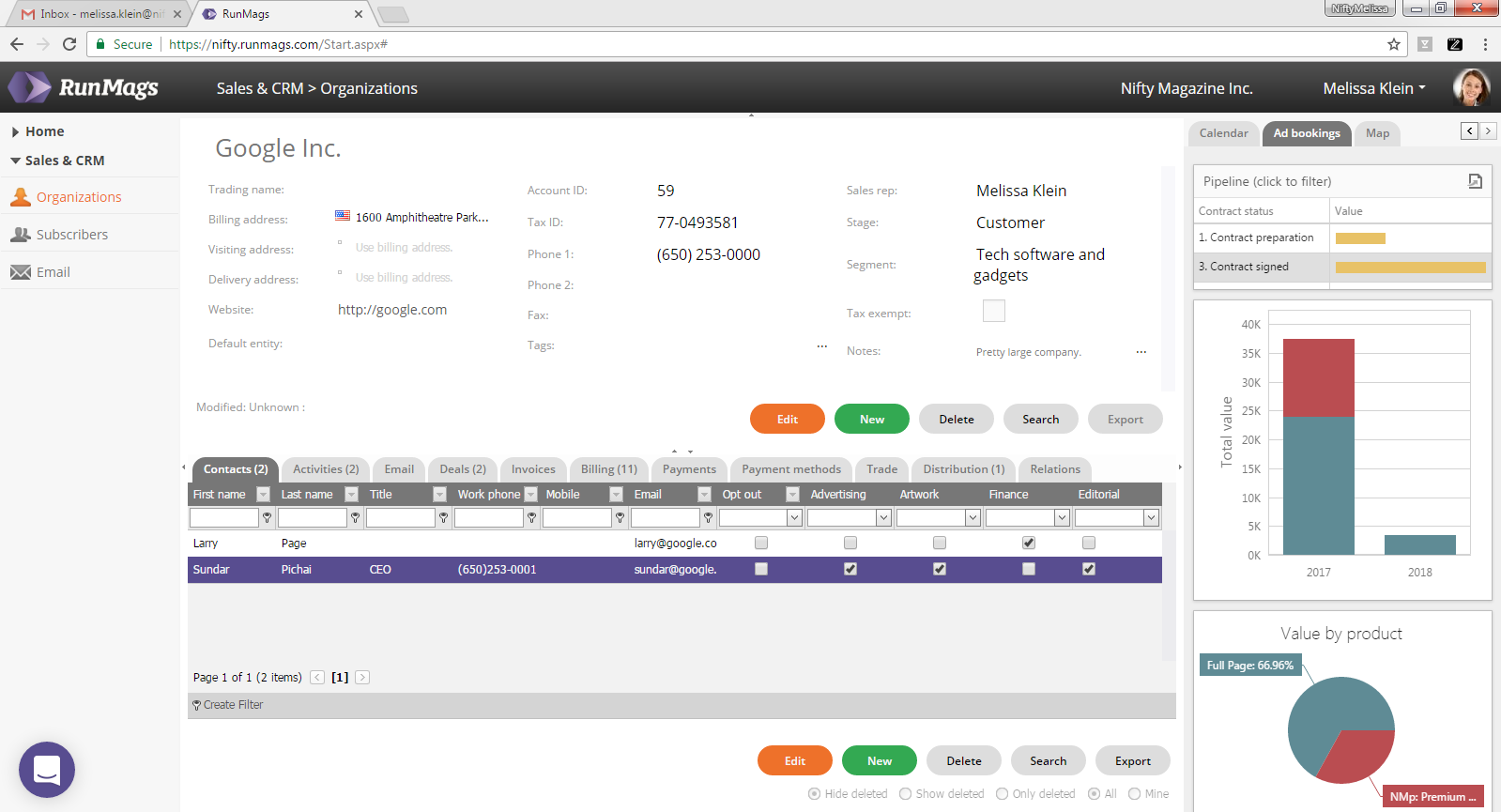Collapse the Sales & CRM section
Screen dimensions: 1501x812
pyautogui.click(x=15, y=161)
